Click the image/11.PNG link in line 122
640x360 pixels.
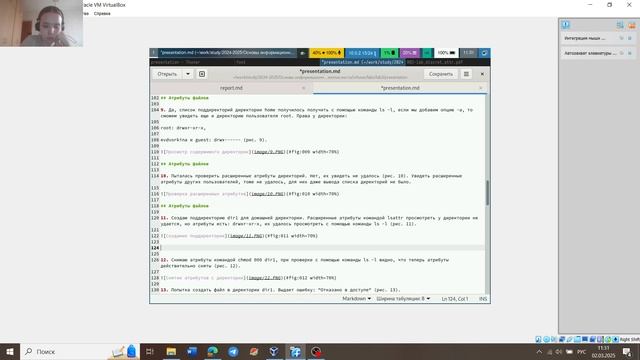click(x=246, y=236)
